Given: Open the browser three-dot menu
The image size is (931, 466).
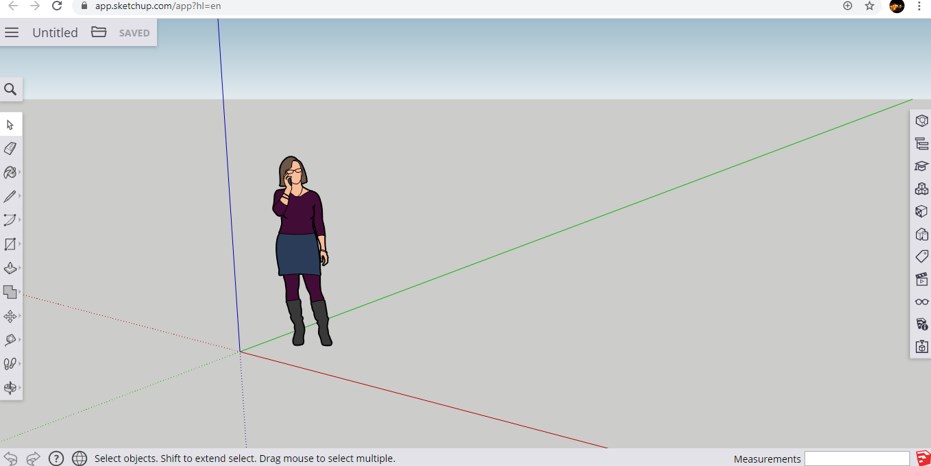Looking at the screenshot, I should 919,6.
